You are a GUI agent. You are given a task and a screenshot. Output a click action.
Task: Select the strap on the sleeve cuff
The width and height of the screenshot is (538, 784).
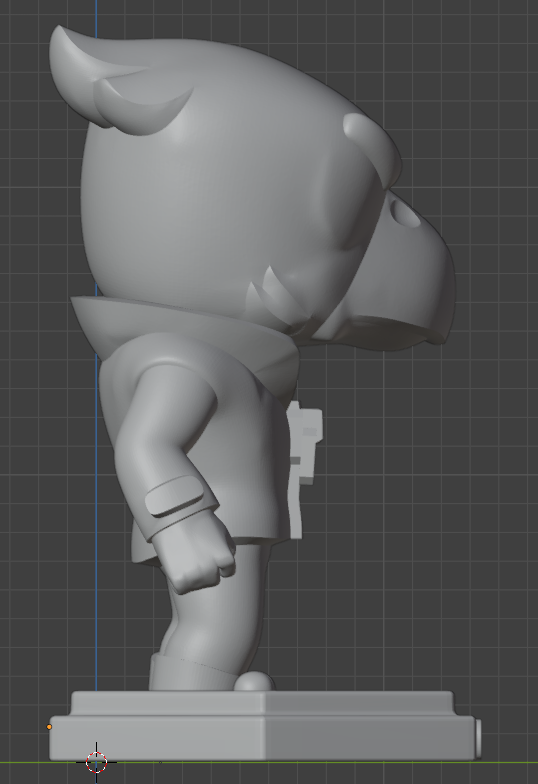pyautogui.click(x=174, y=496)
